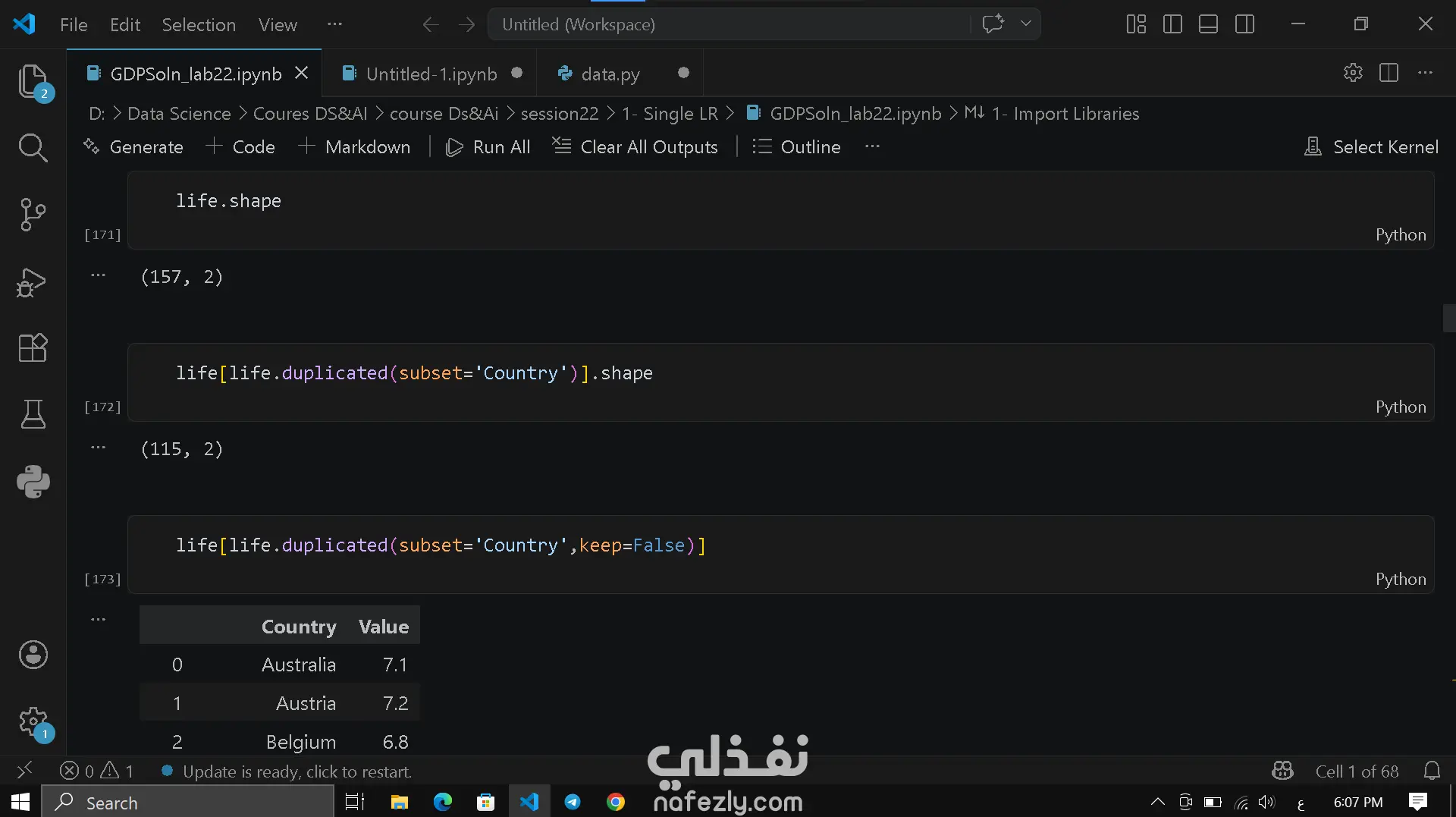Open the remote window indicator
This screenshot has height=817, width=1456.
24,771
